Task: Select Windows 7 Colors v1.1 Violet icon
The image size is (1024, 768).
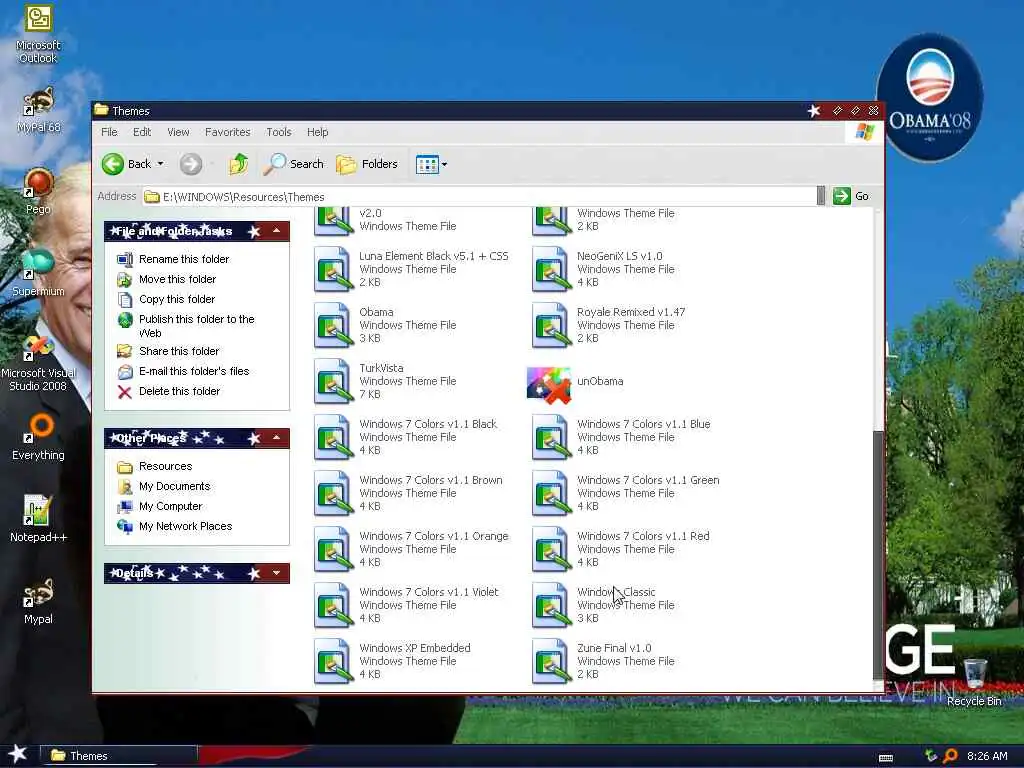Action: (x=334, y=605)
